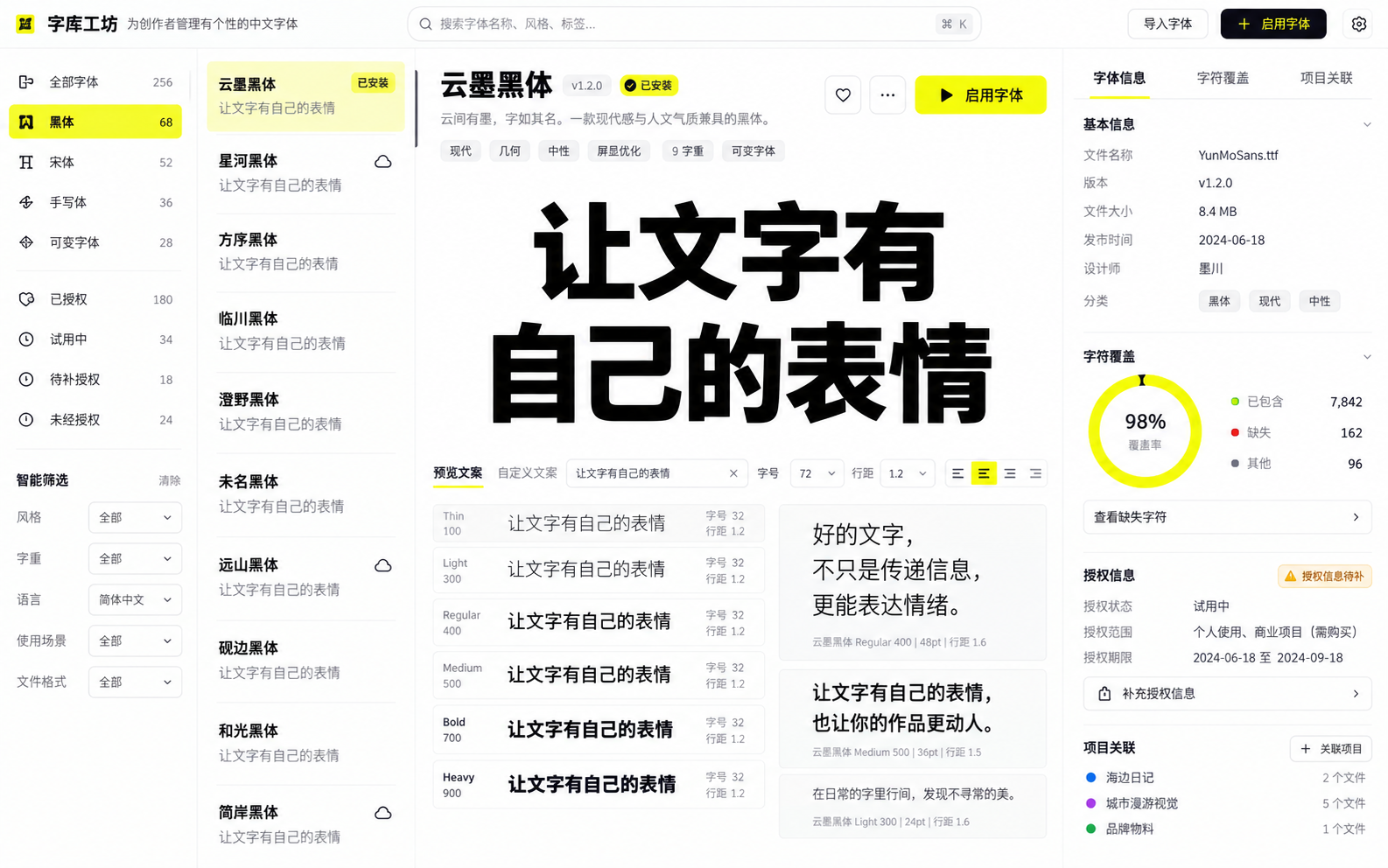Click the cloud download icon for 简岸黑体

coord(383,814)
